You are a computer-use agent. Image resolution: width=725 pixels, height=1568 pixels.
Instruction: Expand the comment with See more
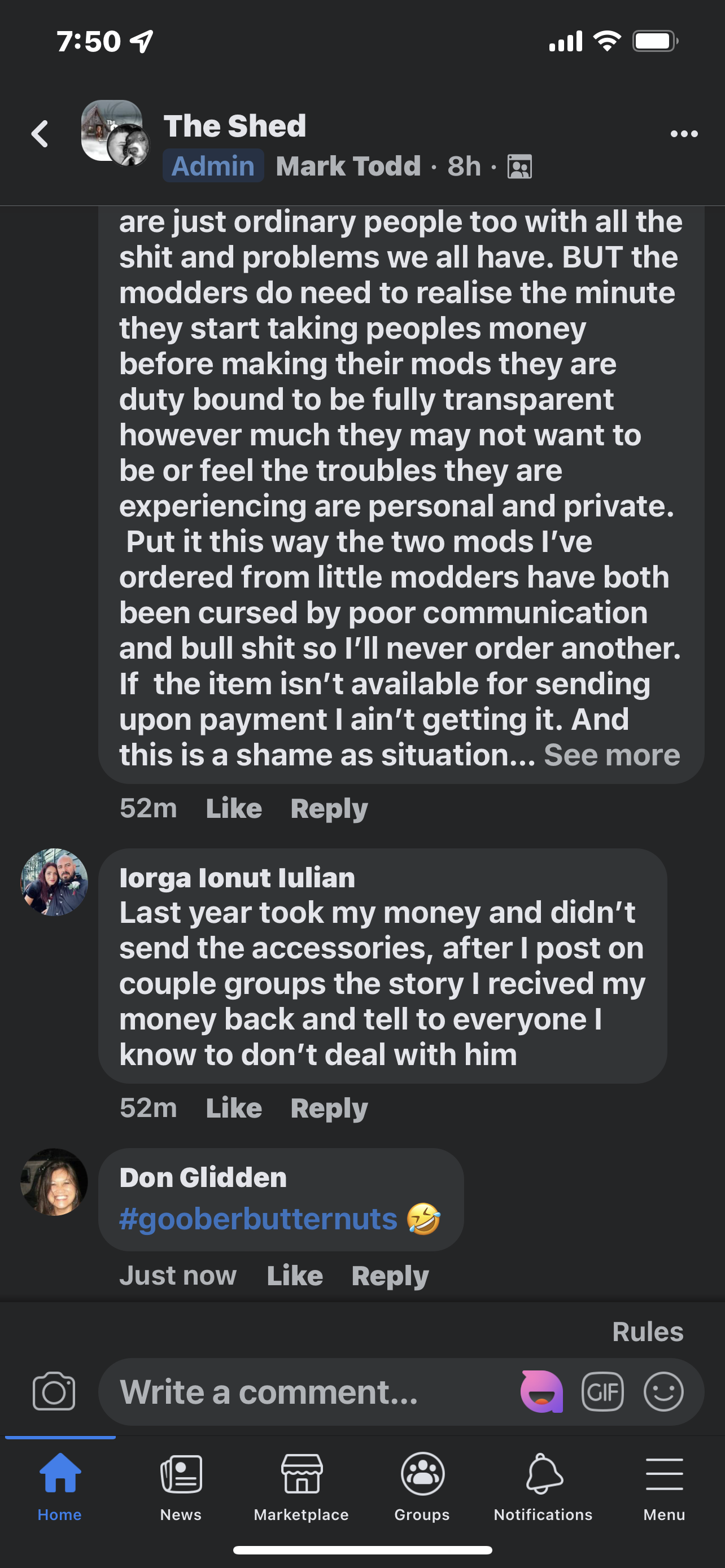pos(611,755)
